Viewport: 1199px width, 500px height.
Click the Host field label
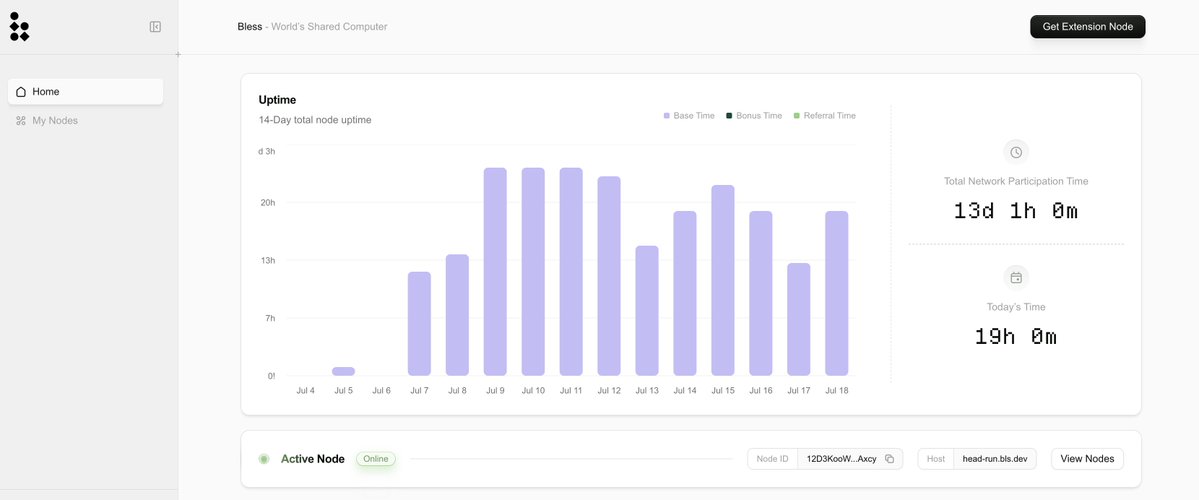(936, 459)
